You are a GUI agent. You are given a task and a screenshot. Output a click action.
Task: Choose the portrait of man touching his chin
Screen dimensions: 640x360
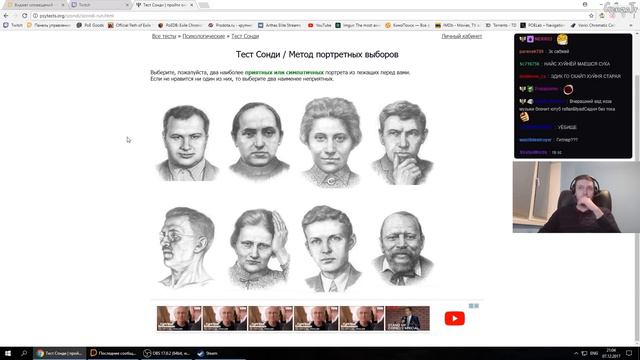pyautogui.click(x=402, y=142)
